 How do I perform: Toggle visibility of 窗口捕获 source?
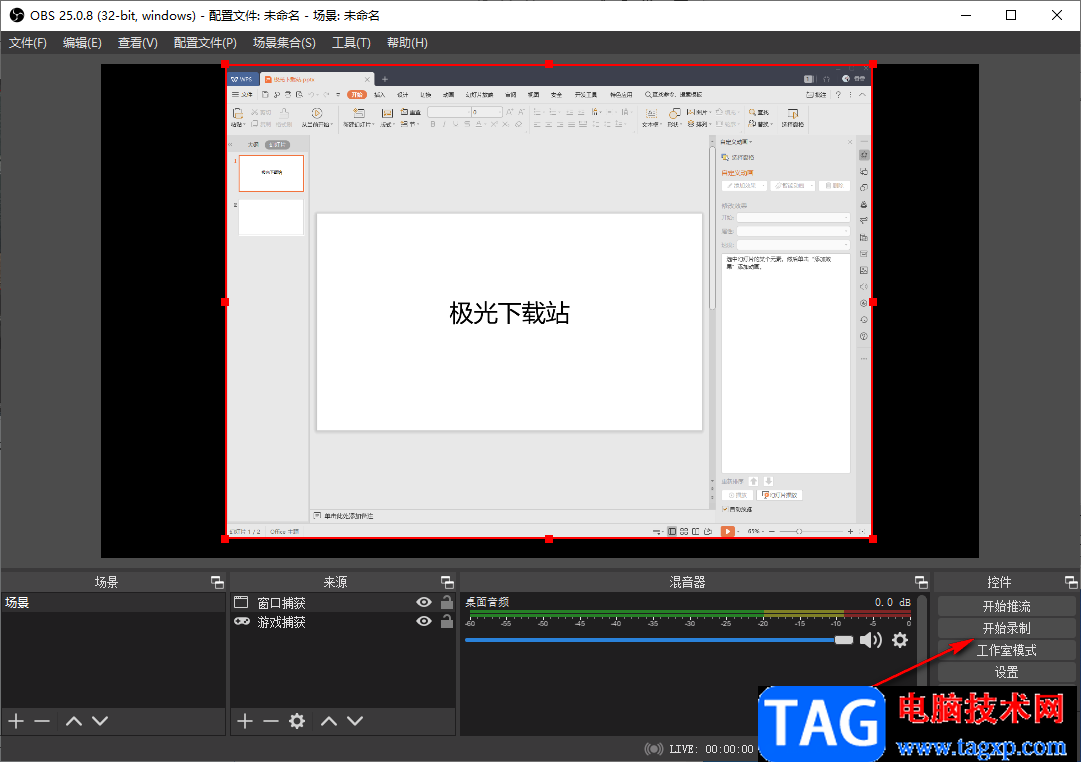[424, 602]
